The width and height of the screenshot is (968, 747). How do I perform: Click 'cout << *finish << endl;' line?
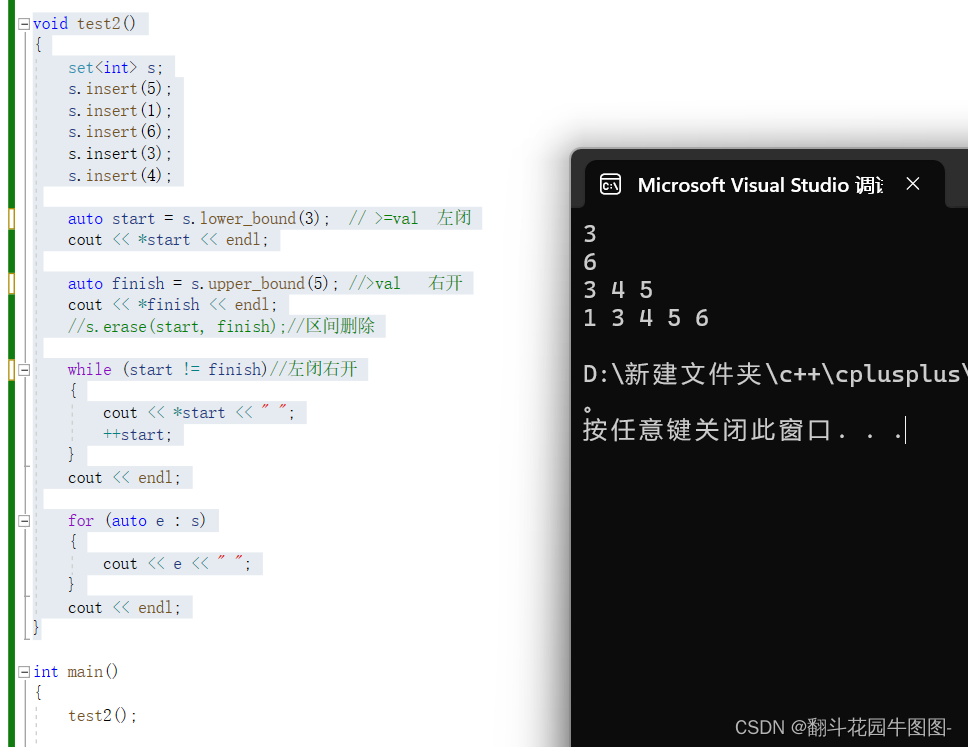point(172,304)
